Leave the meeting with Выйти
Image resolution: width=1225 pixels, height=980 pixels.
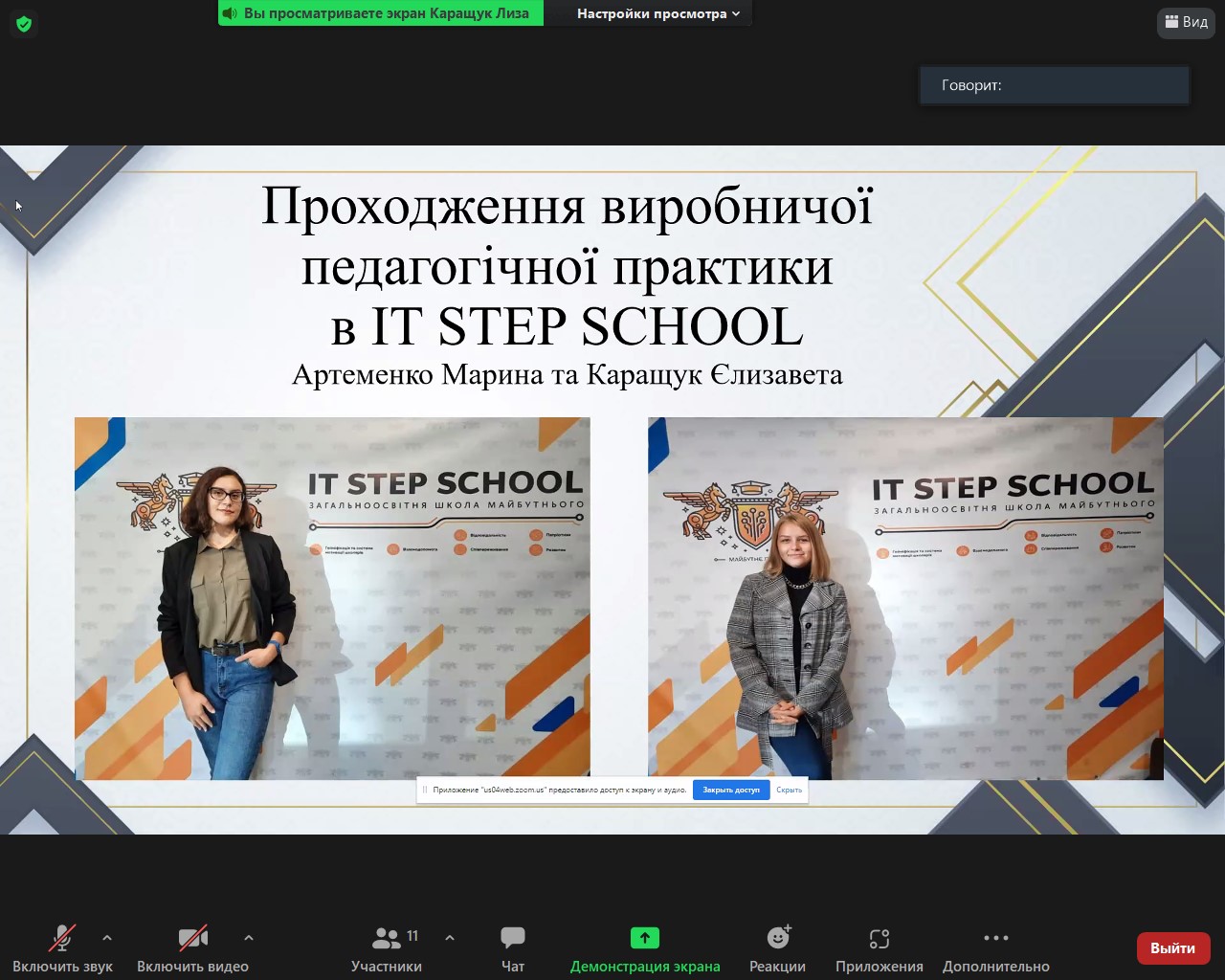point(1172,948)
